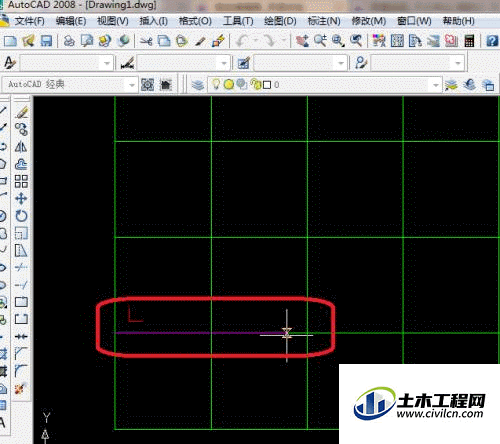
Task: Open Plot Preview from standard toolbar
Action: pyautogui.click(x=87, y=41)
